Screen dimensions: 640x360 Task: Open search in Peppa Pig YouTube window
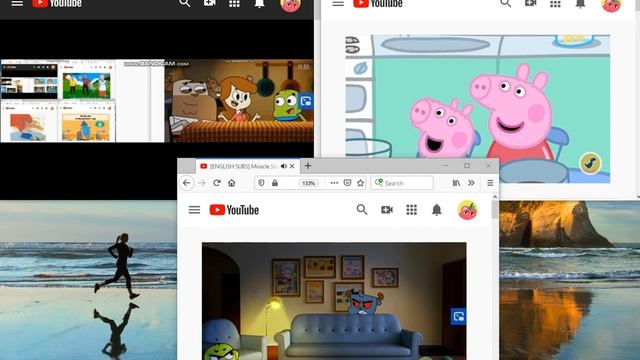point(505,4)
